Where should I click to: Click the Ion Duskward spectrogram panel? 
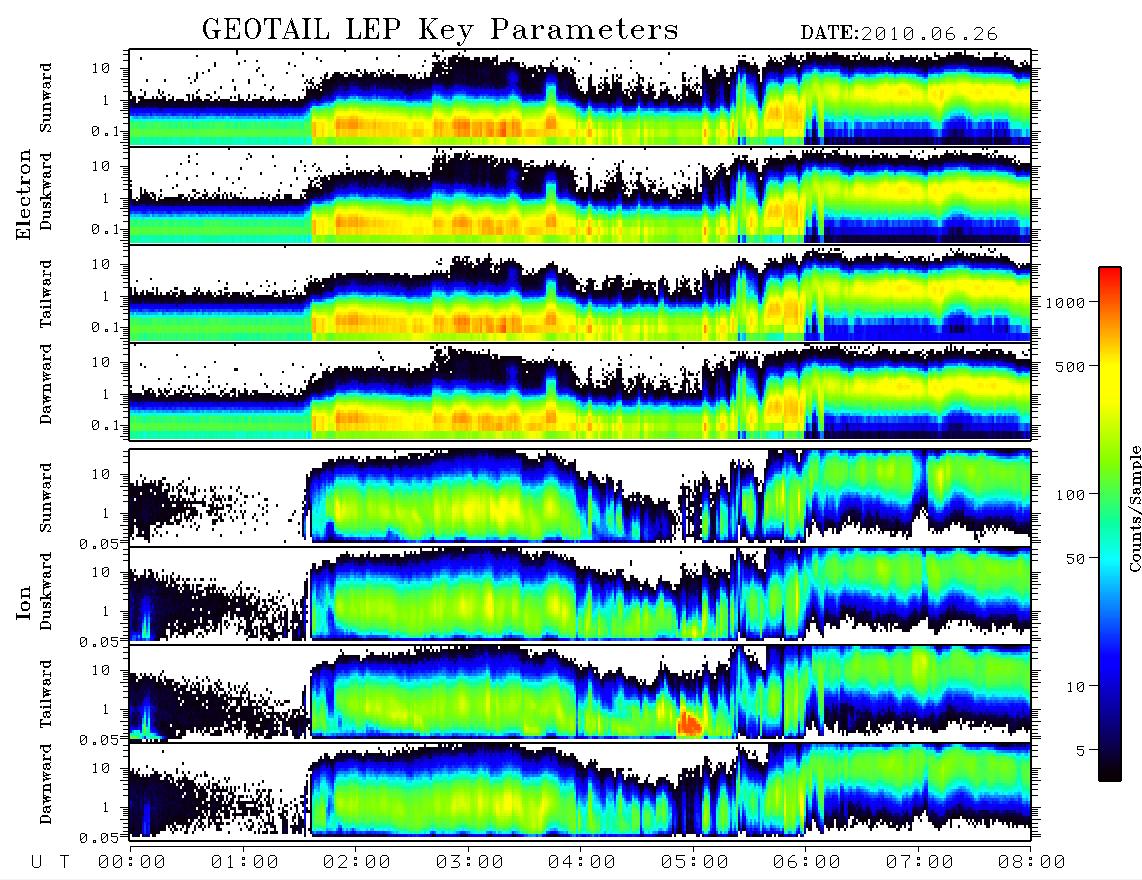(x=580, y=594)
